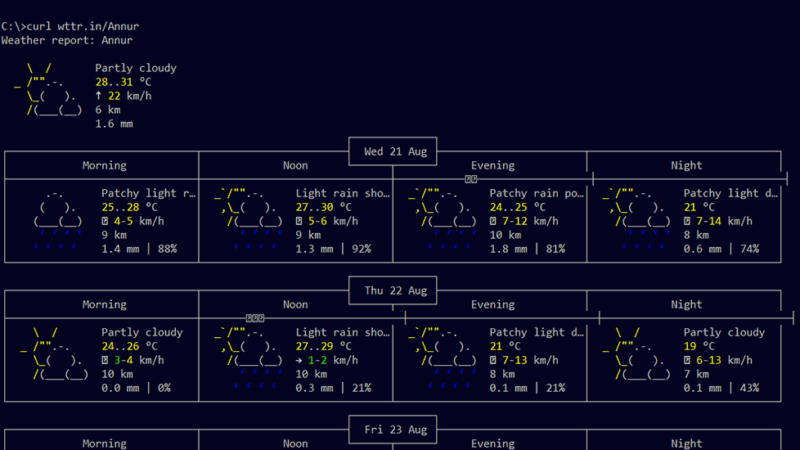This screenshot has width=800, height=450.
Task: Select Wednesday's 'Morning' column header
Action: point(105,165)
